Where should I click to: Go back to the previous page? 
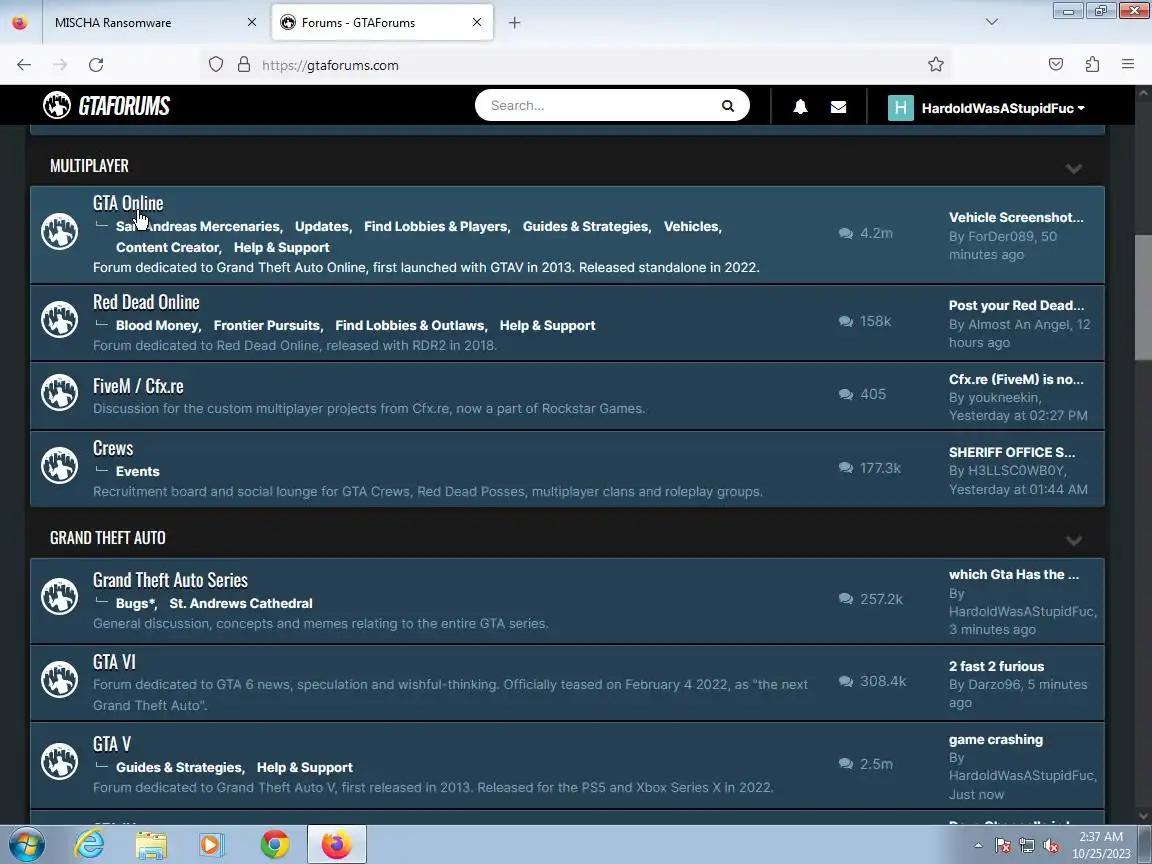[x=24, y=65]
